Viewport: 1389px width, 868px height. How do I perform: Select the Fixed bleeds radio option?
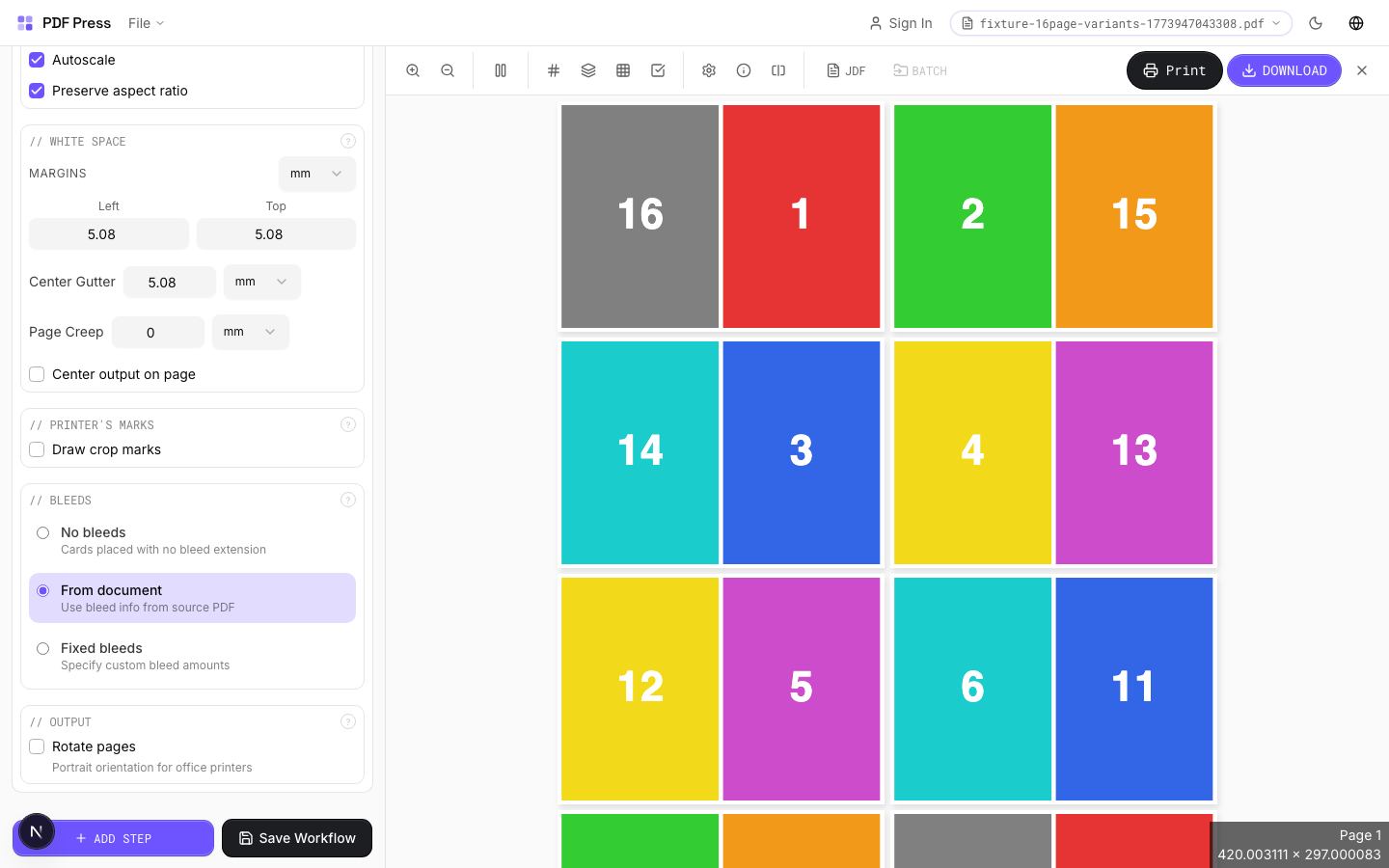(42, 648)
